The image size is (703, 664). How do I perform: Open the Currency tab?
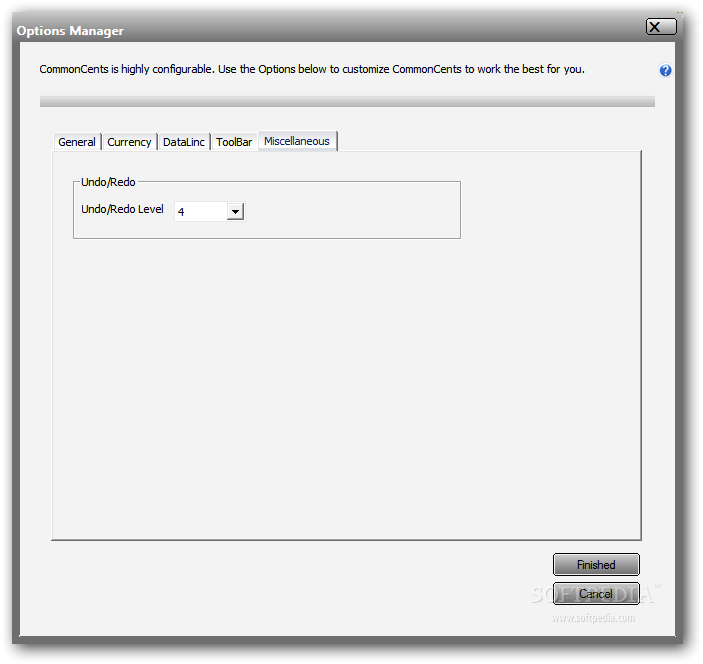129,142
